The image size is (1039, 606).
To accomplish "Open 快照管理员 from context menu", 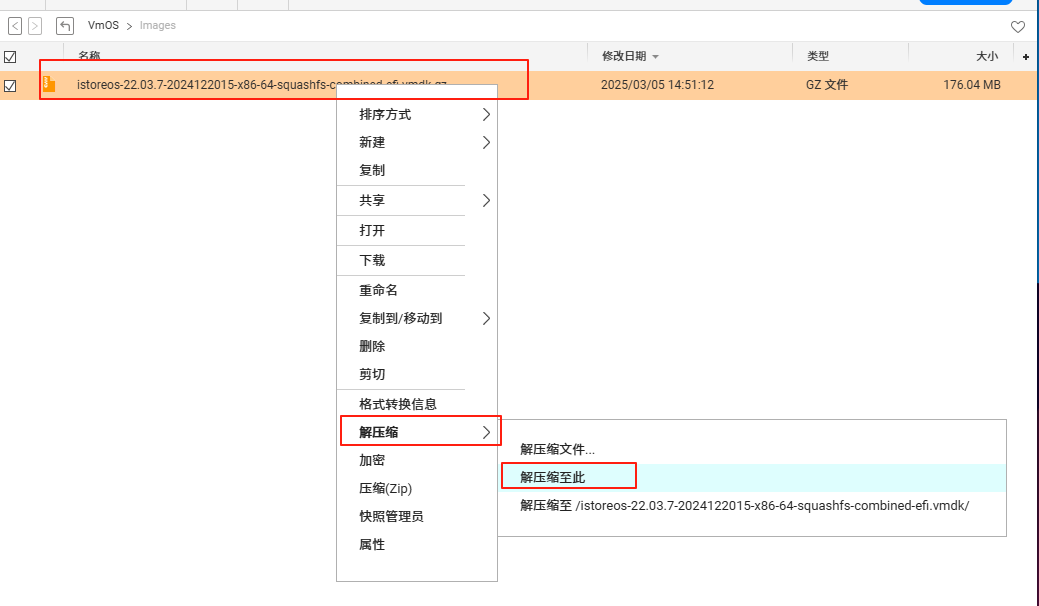I will (417, 517).
